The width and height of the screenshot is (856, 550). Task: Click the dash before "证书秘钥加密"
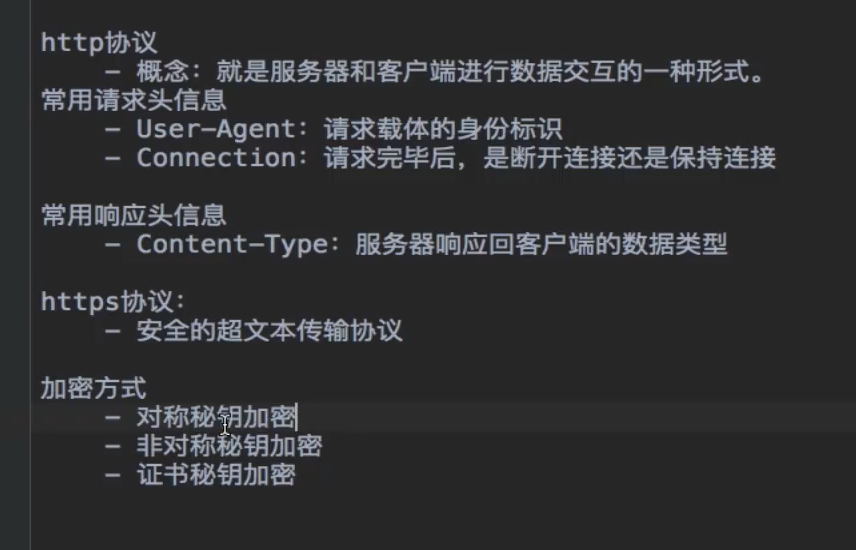pos(113,474)
